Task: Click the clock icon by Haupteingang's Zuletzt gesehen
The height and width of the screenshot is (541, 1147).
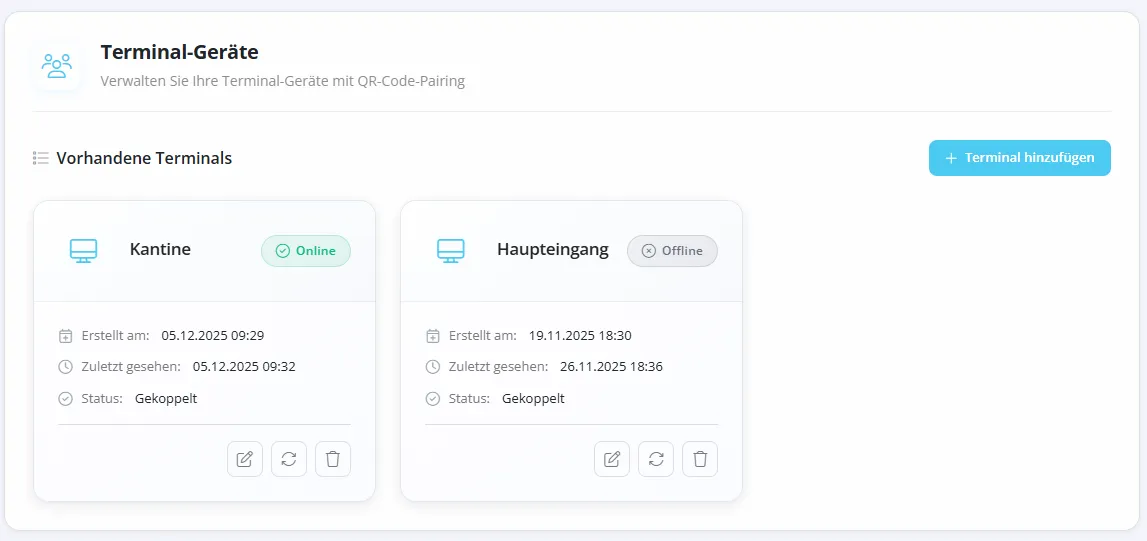Action: coord(433,367)
